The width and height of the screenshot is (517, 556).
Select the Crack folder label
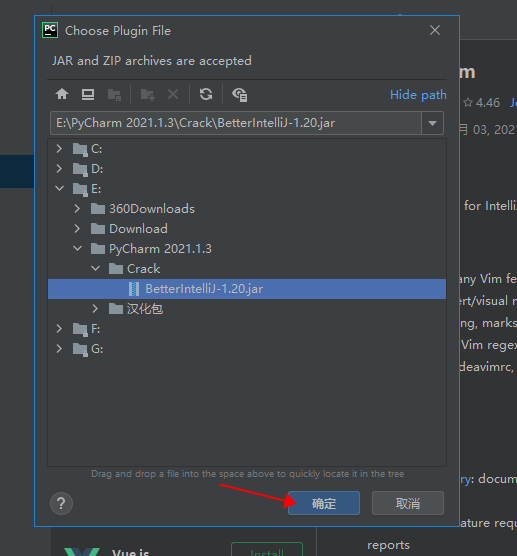click(x=144, y=269)
